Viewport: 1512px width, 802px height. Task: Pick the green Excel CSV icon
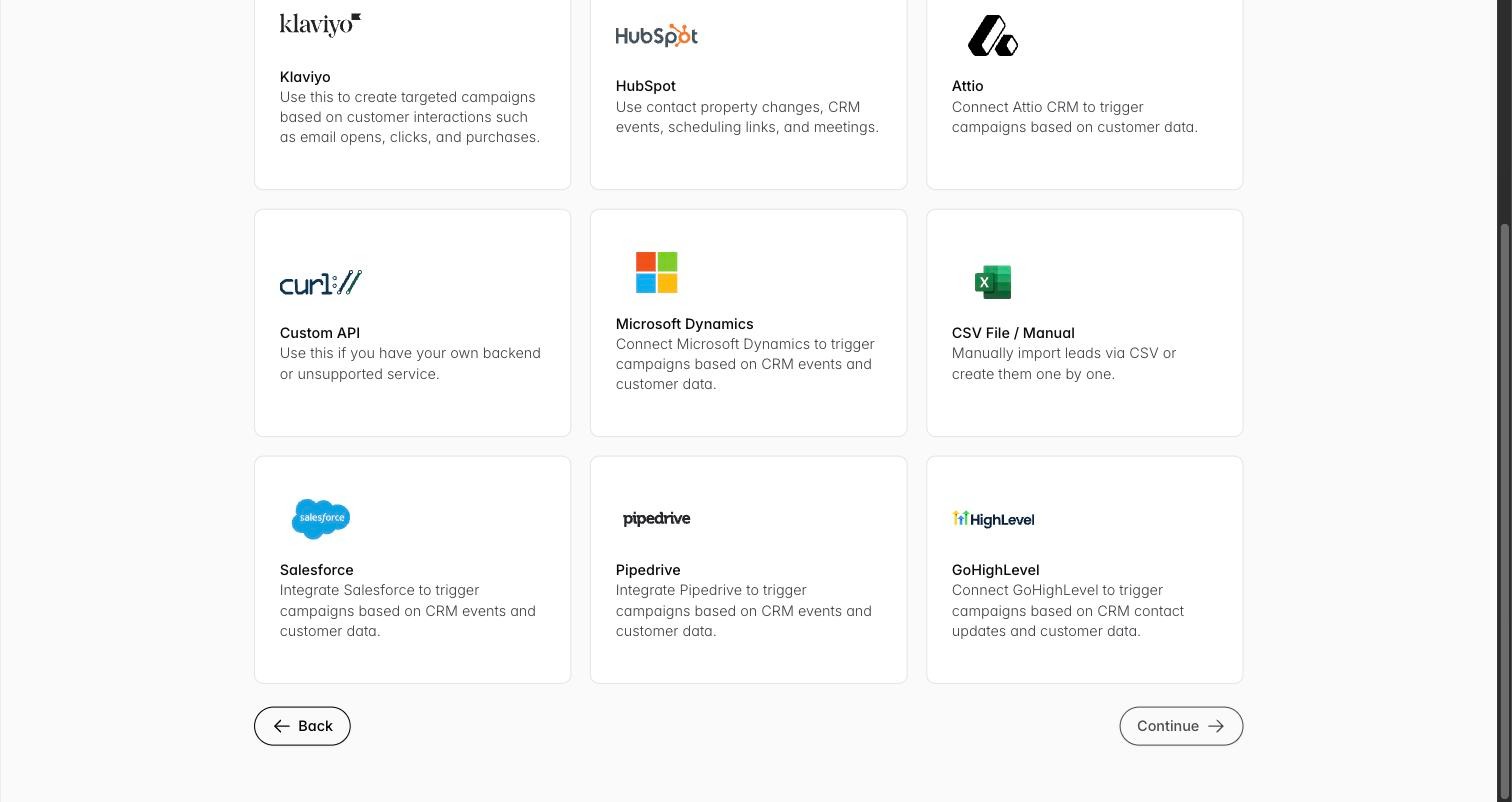(993, 282)
